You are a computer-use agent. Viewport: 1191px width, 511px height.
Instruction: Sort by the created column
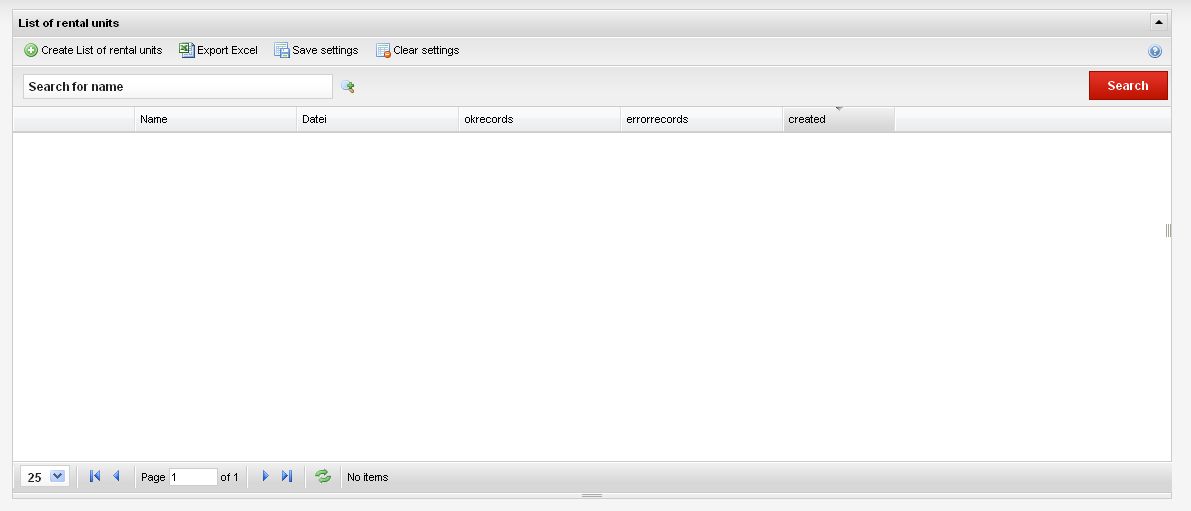[839, 119]
